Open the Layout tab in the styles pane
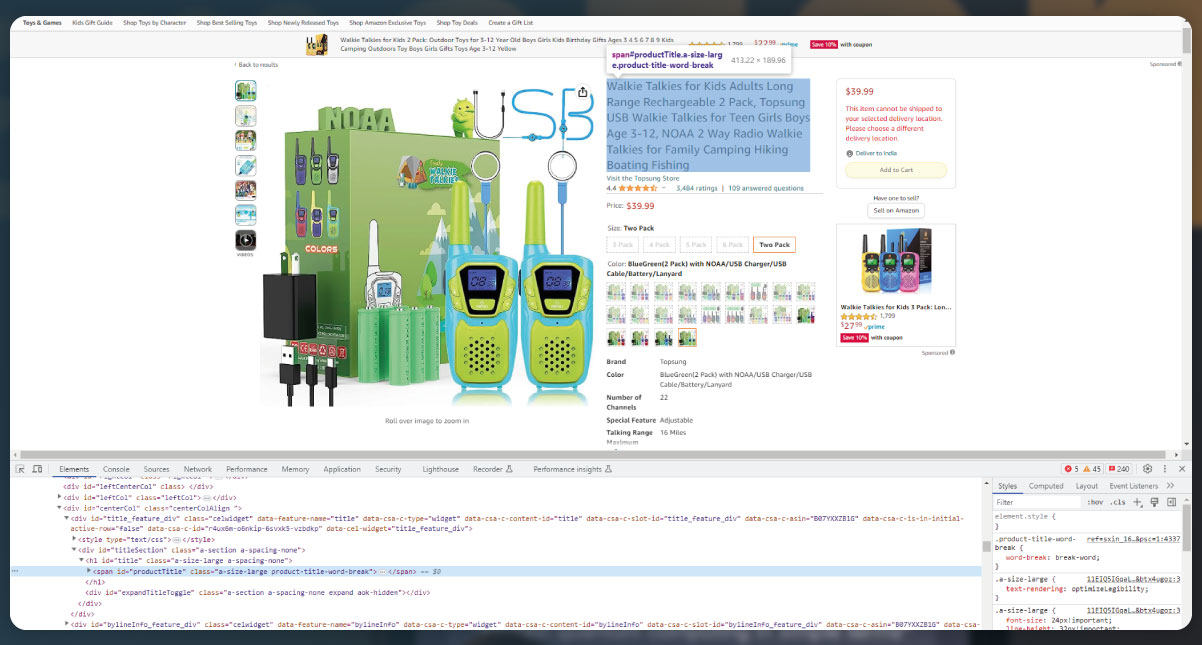This screenshot has height=645, width=1202. pos(1086,486)
